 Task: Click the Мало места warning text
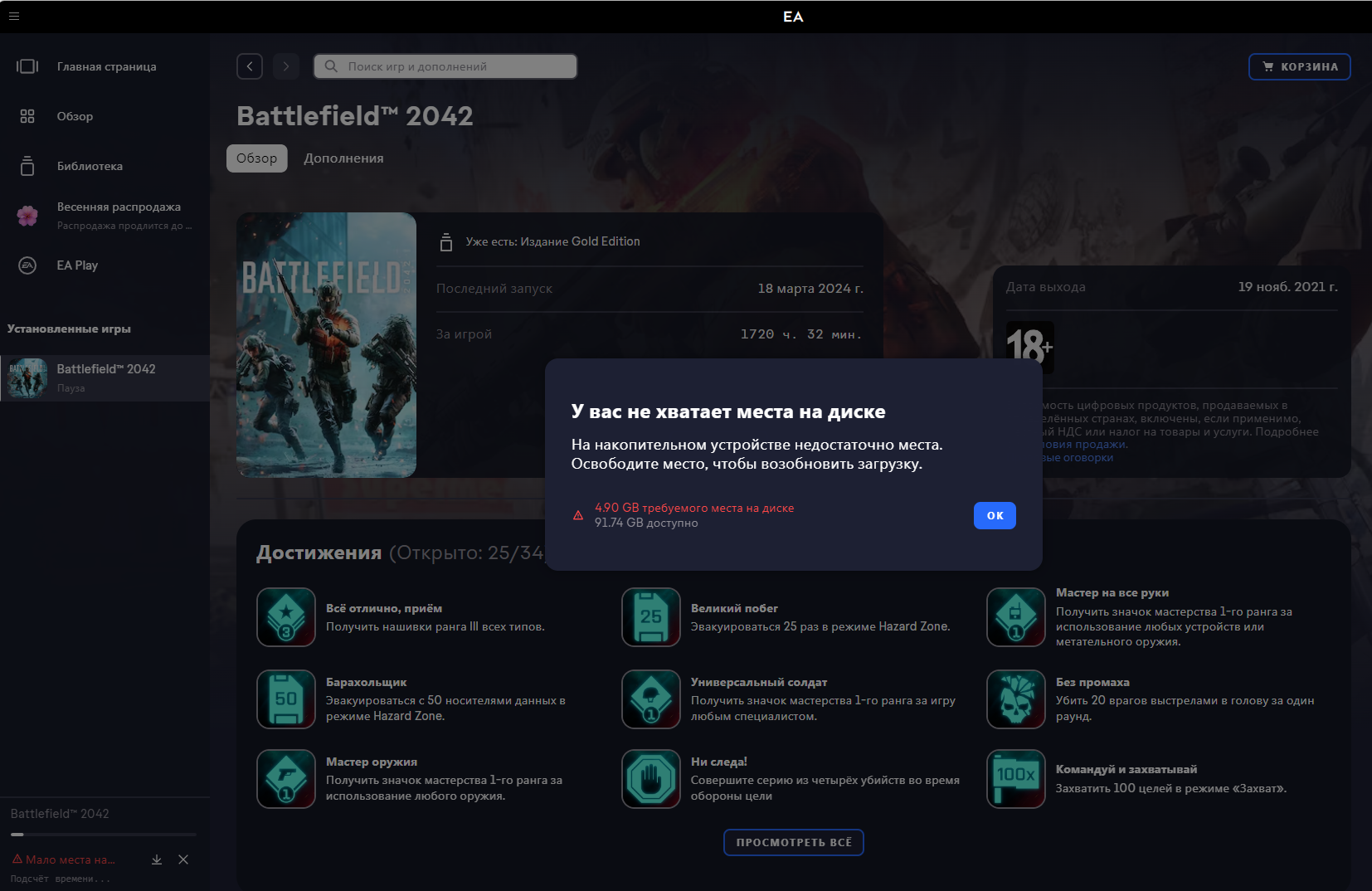[x=71, y=859]
